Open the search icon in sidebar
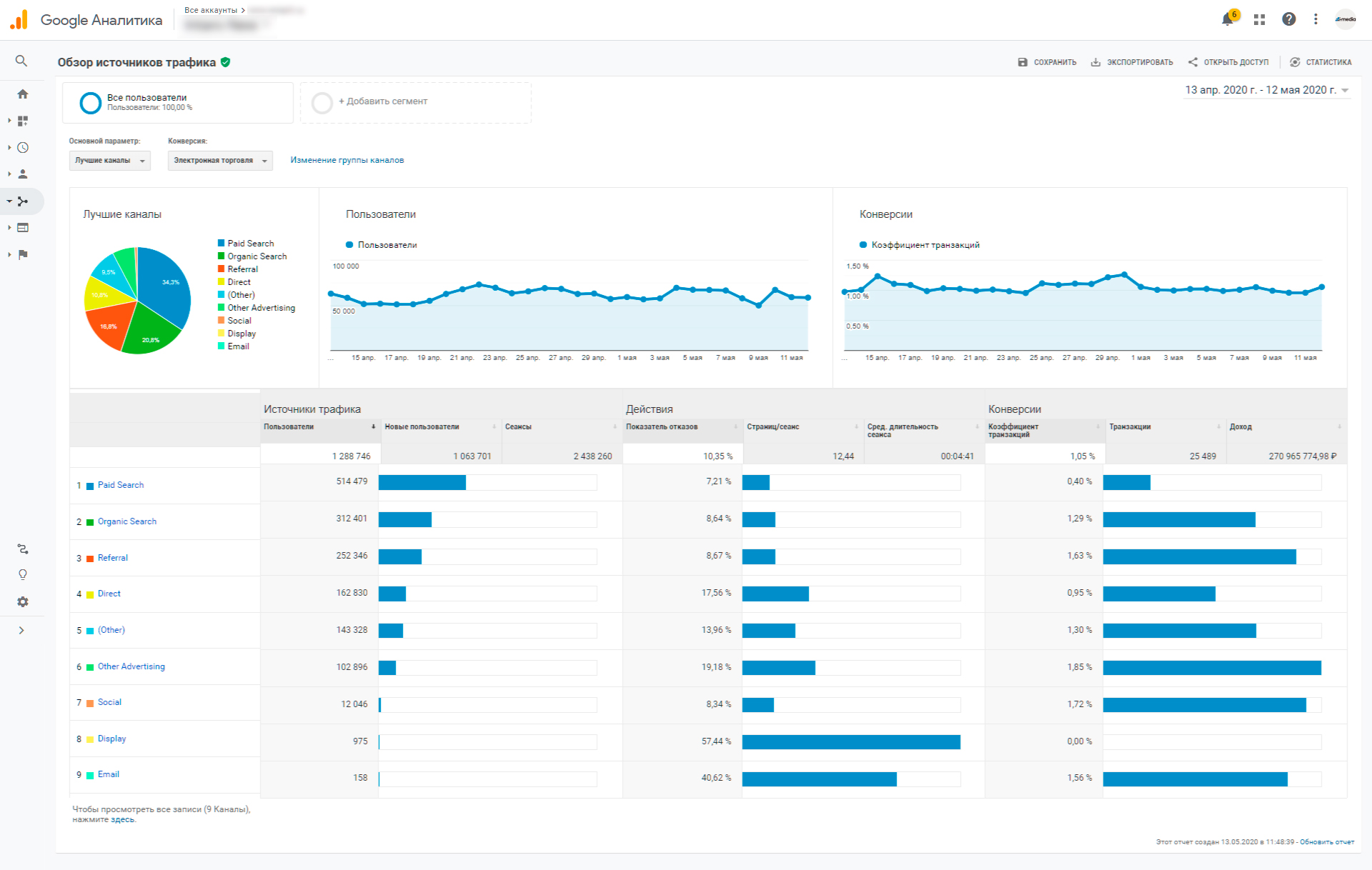Screen dimensions: 1372x870 coord(21,61)
